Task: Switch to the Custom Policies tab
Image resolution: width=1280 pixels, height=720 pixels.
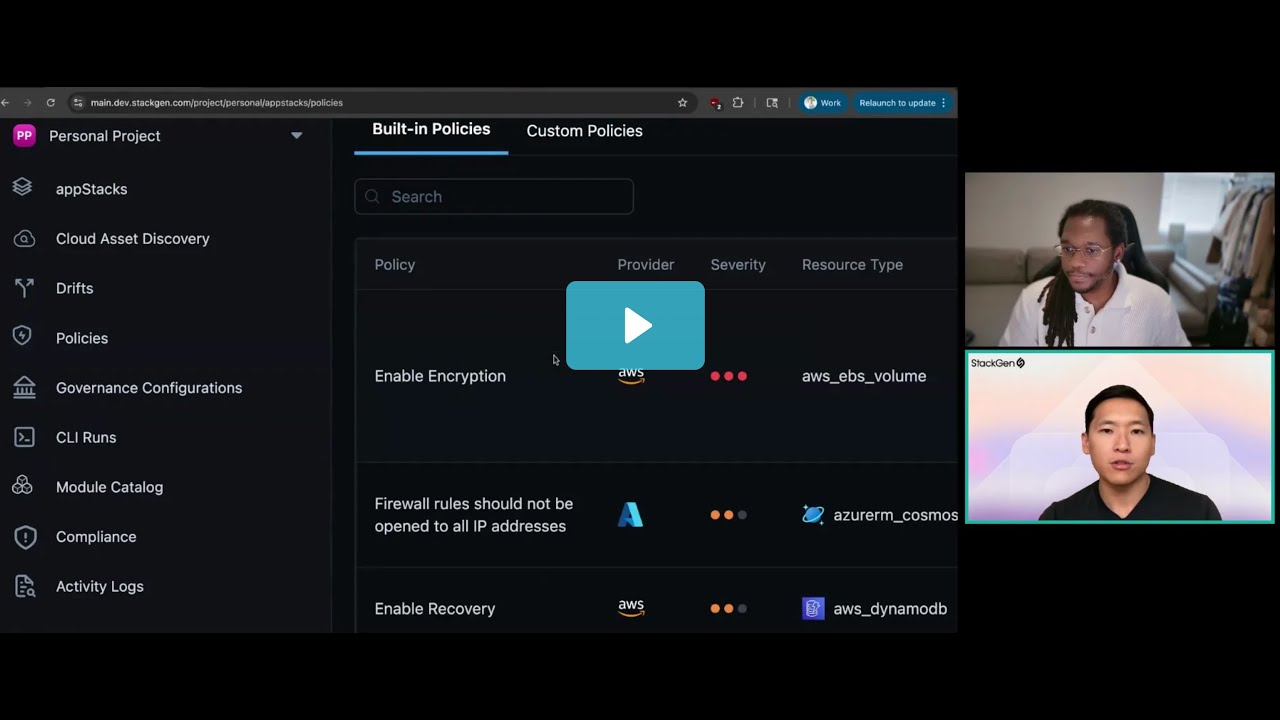Action: click(584, 131)
